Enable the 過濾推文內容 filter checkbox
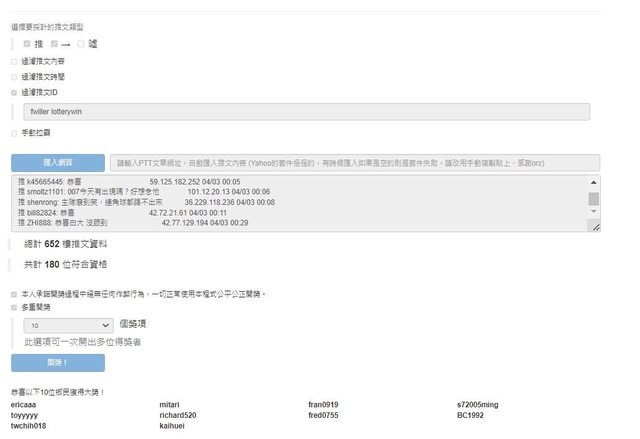Viewport: 640px width, 439px height. coord(14,61)
